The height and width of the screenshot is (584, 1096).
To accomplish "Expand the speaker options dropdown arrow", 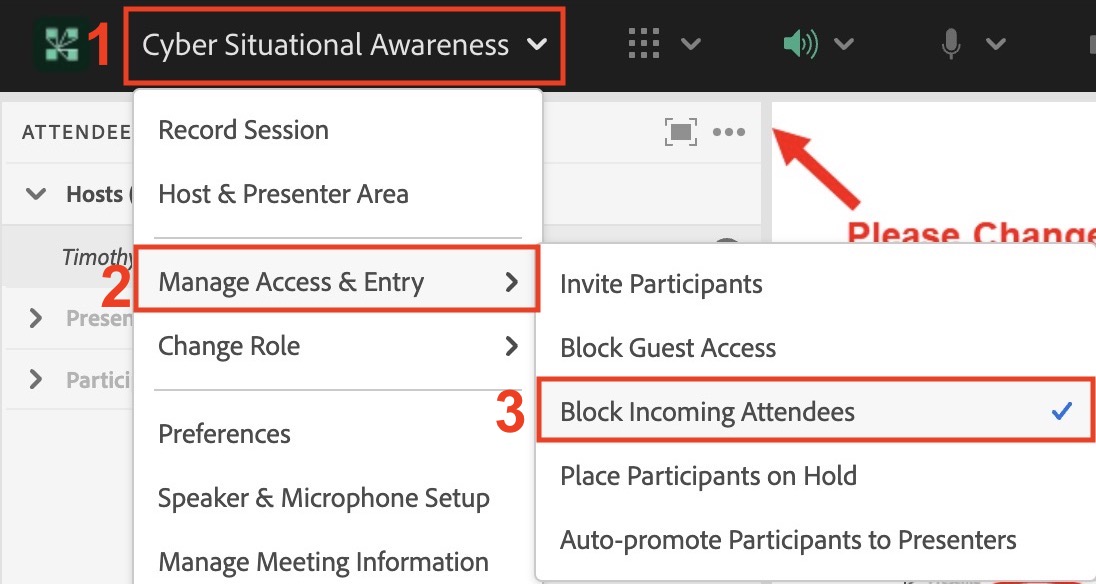I will pos(844,45).
